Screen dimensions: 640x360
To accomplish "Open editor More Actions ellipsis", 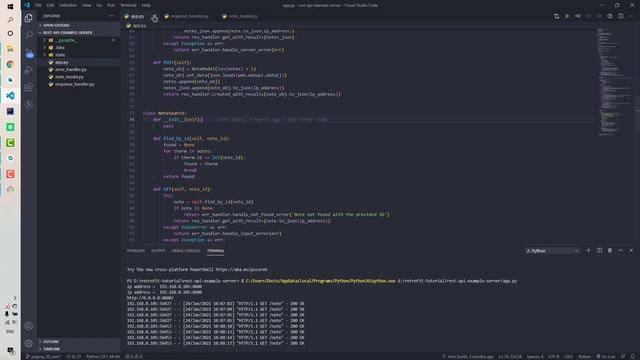I will 631,16.
